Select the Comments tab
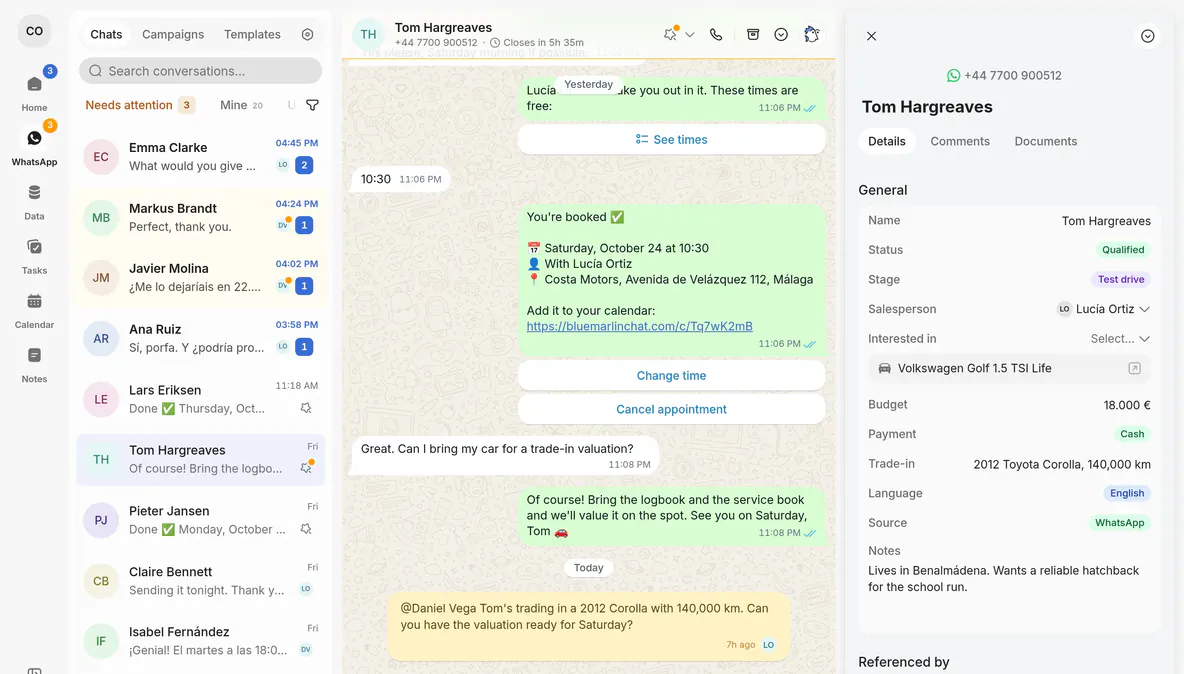Screen dimensions: 1184x674 coord(960,141)
